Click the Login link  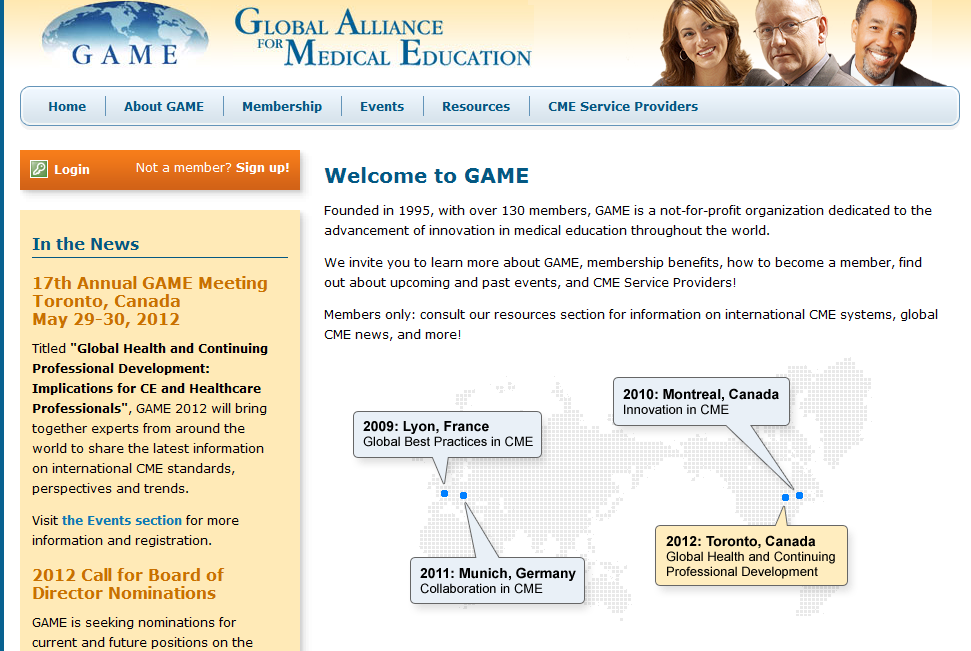pos(72,169)
